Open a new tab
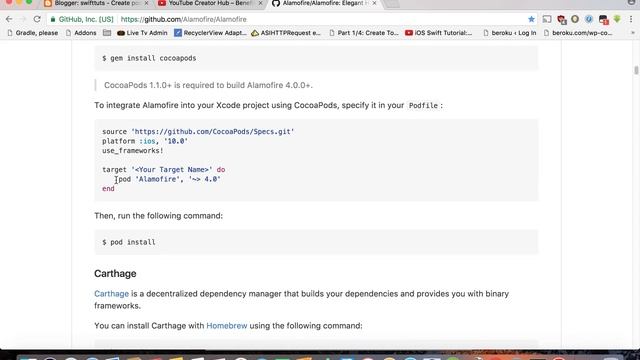 point(392,4)
